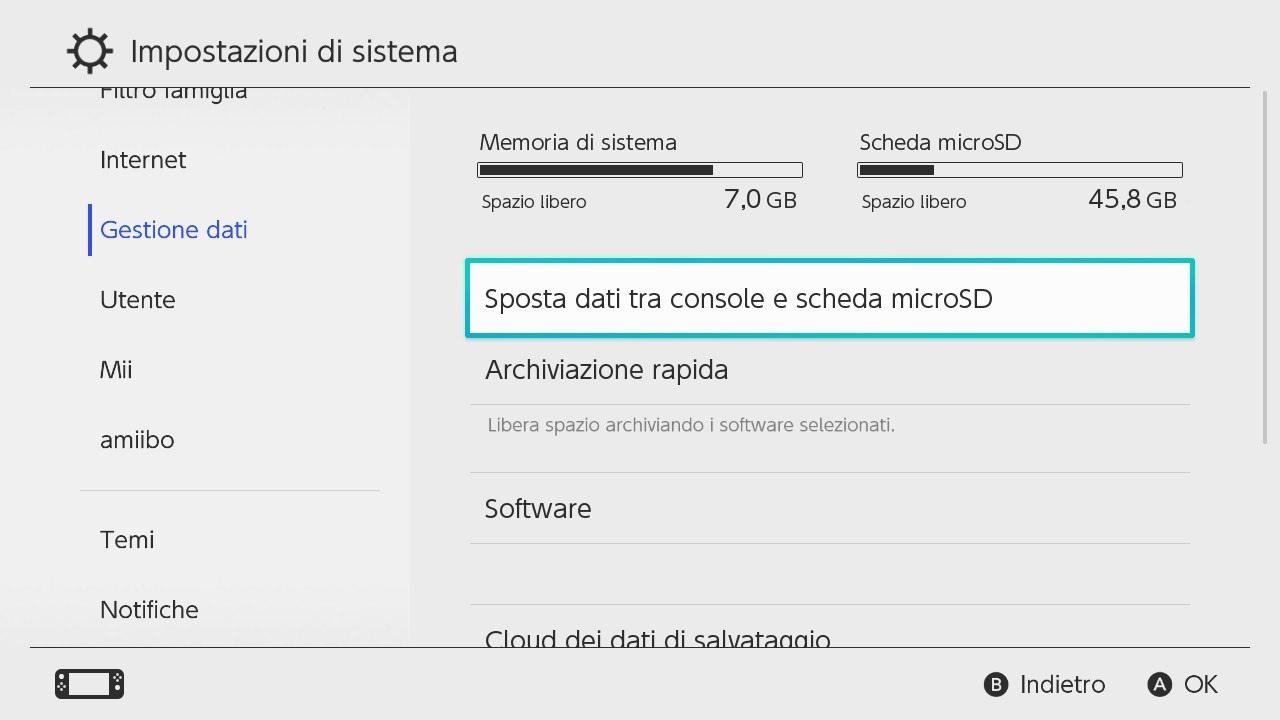Click the Memoria di sistema usage bar
Viewport: 1280px width, 720px height.
[x=640, y=170]
